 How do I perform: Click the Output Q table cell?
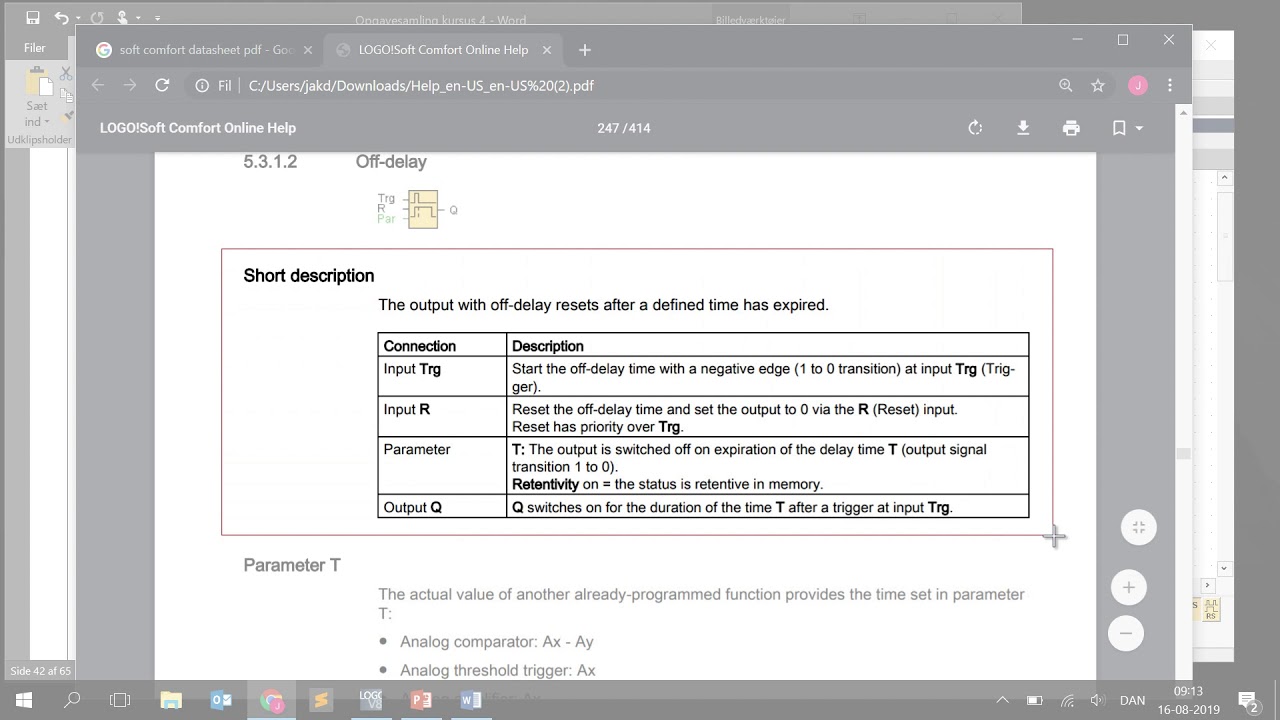442,507
